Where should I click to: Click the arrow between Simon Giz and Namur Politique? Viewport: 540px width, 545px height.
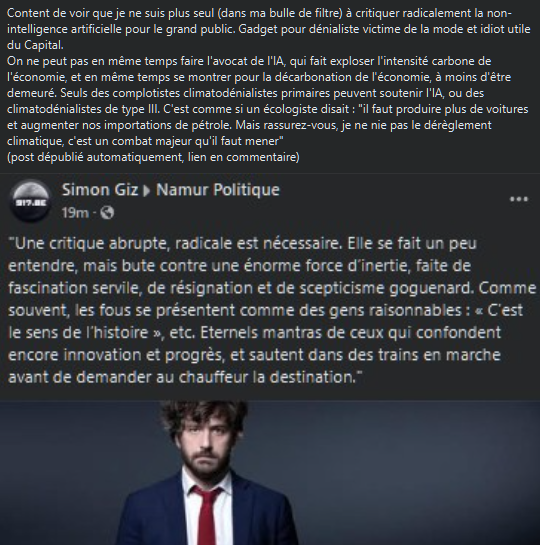pyautogui.click(x=147, y=191)
